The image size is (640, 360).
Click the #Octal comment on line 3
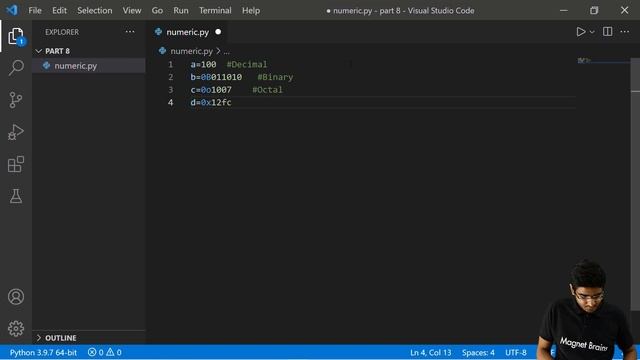(267, 90)
